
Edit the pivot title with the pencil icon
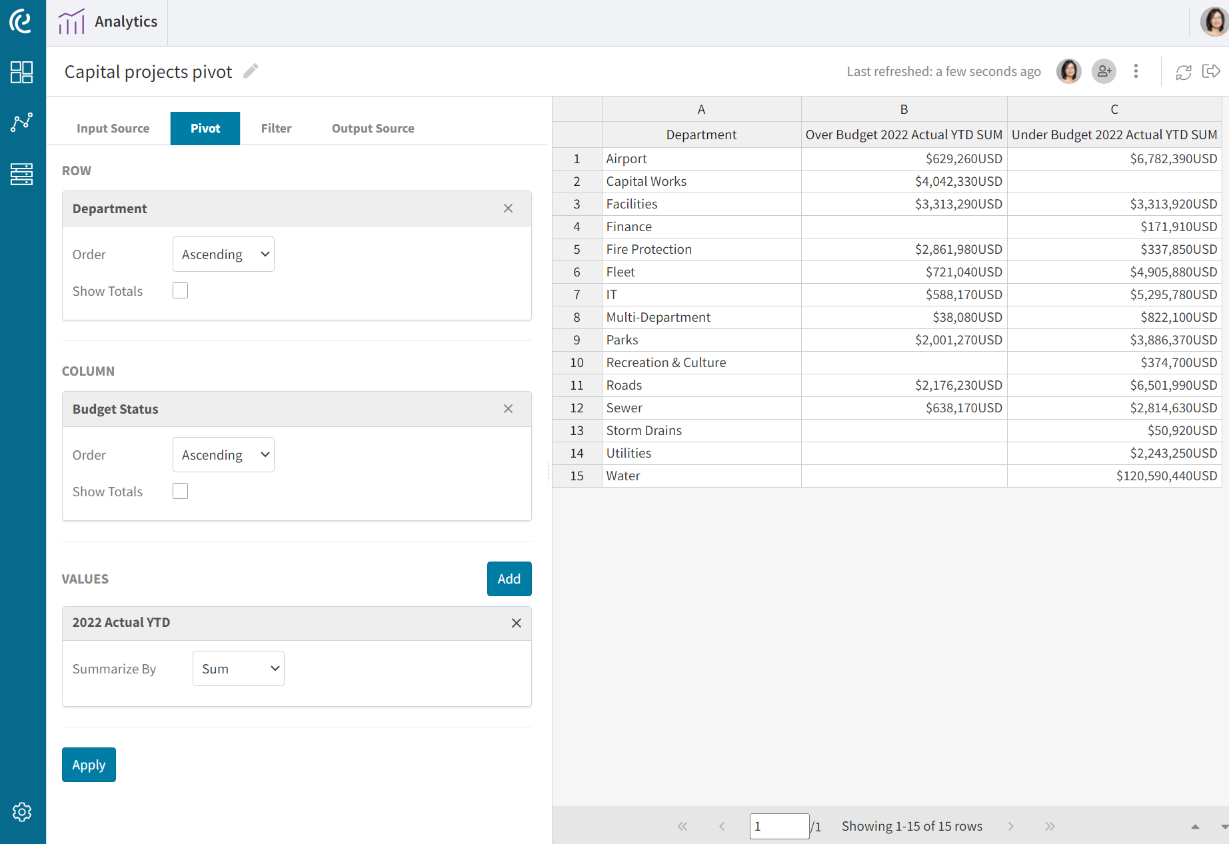(249, 71)
